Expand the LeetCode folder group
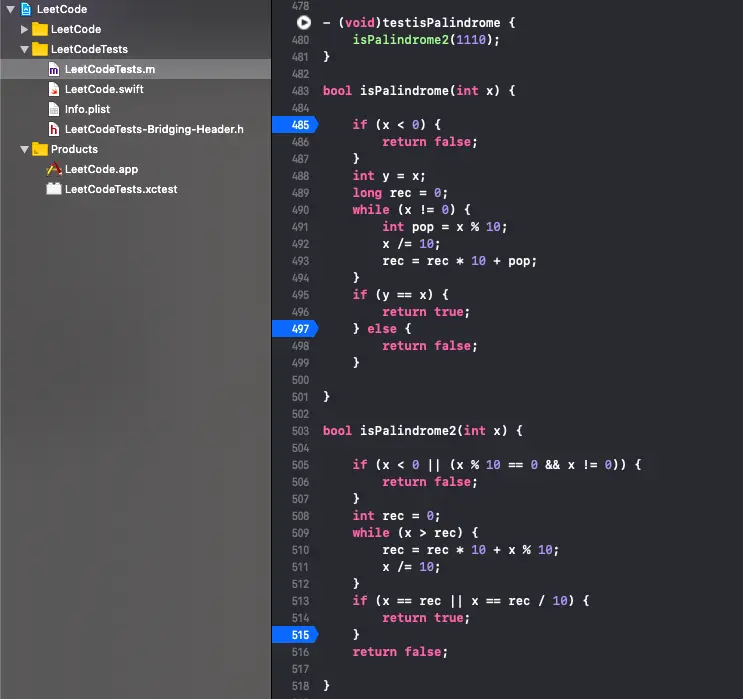Image resolution: width=743 pixels, height=699 pixels. tap(24, 29)
